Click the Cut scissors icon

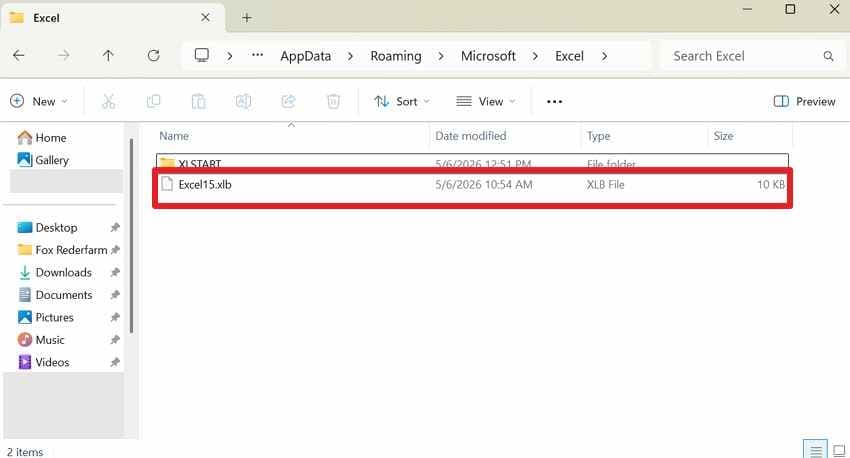click(x=108, y=101)
